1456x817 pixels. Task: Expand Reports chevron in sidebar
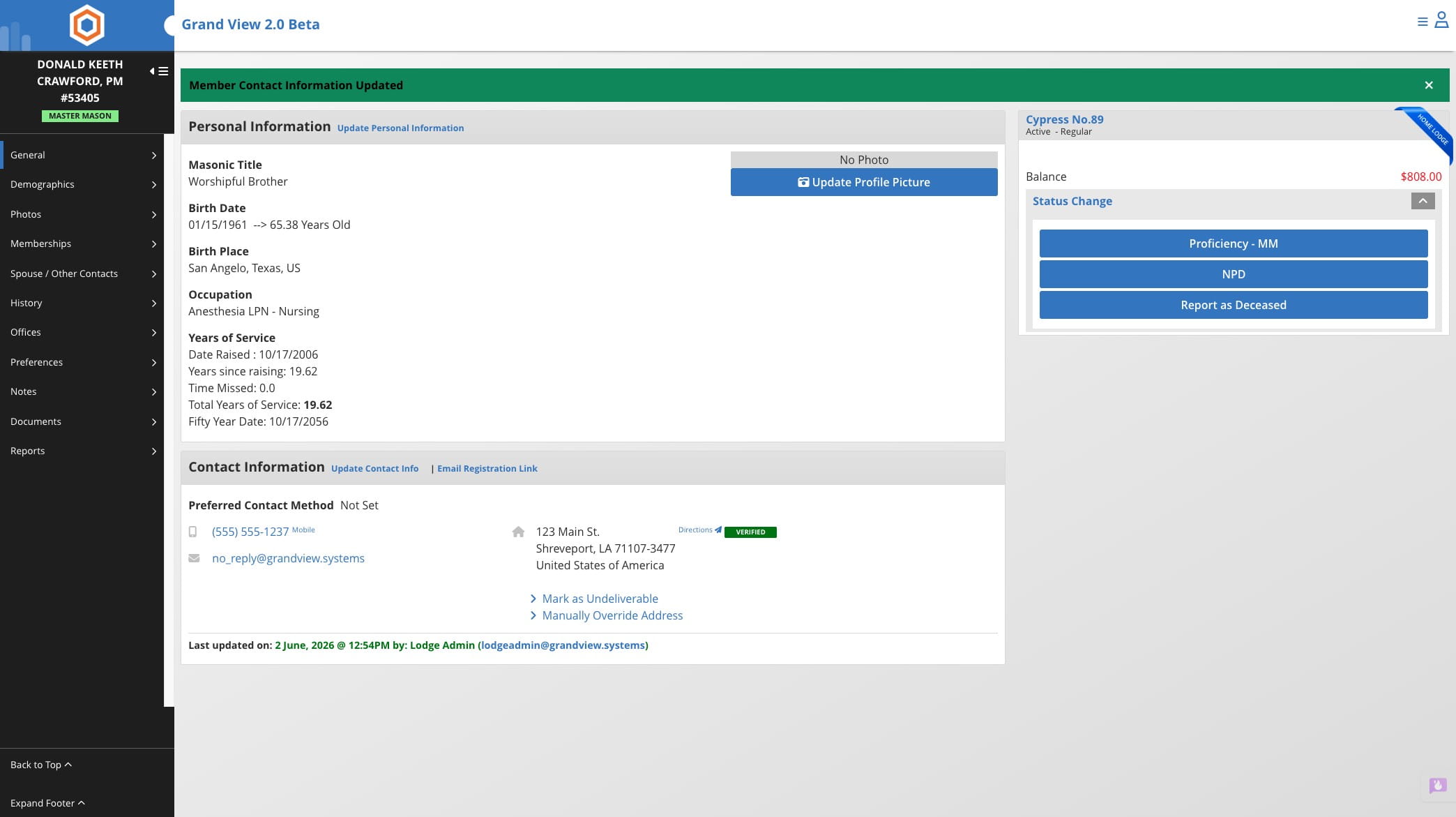point(154,451)
